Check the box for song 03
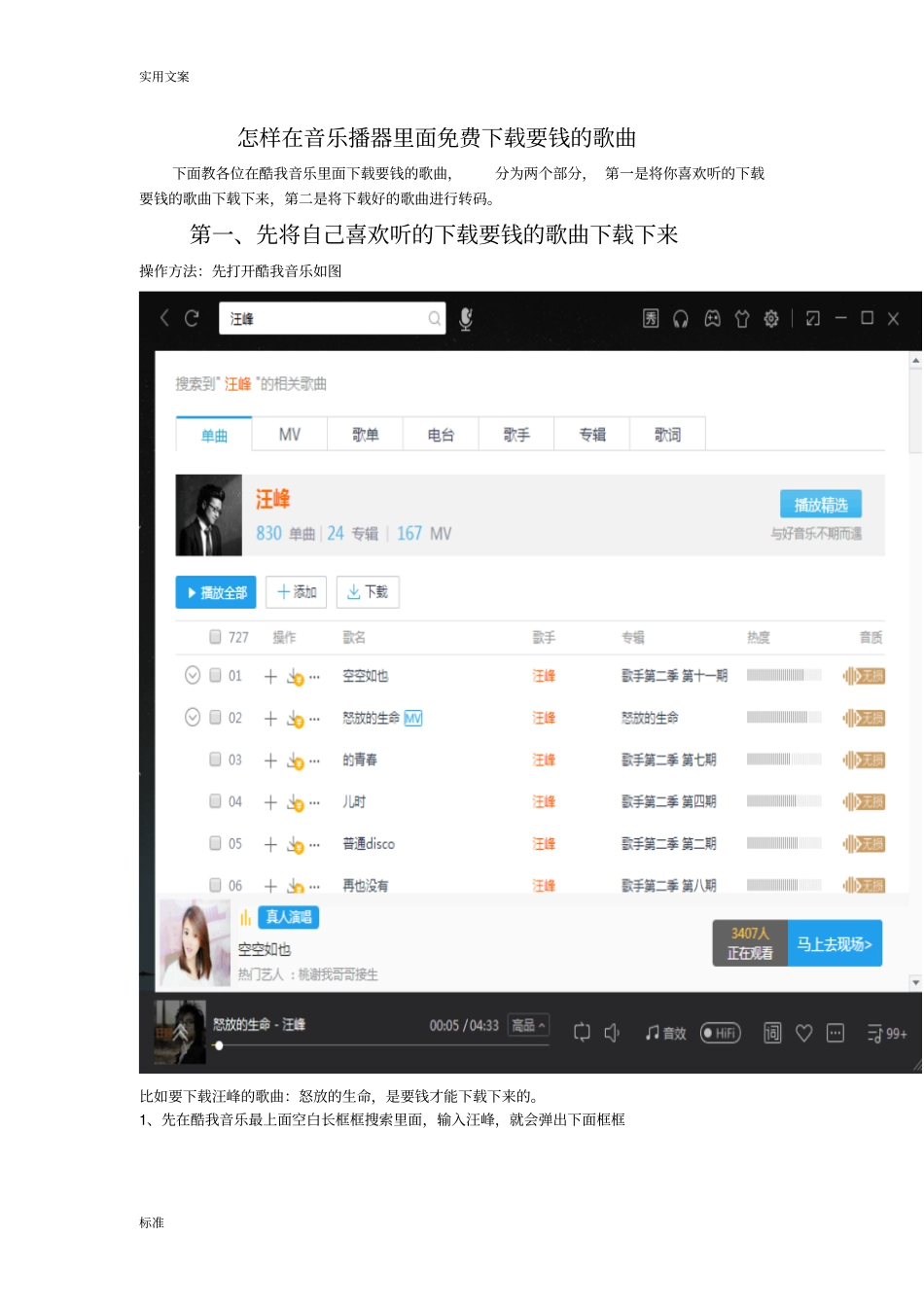 [x=215, y=760]
